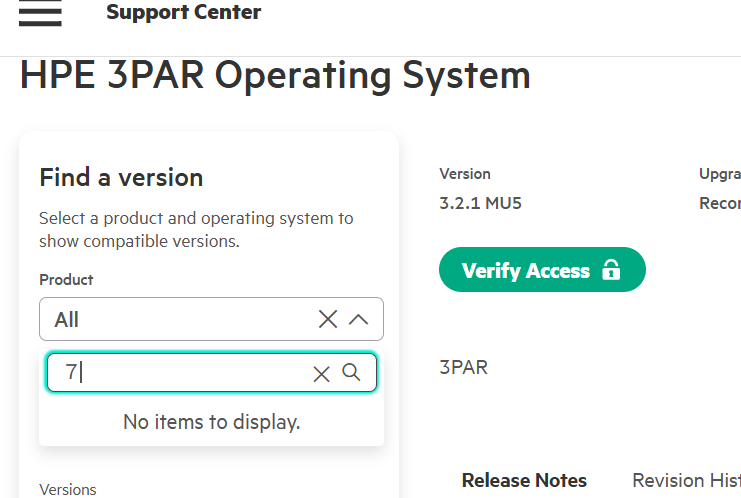
Task: Open the Revision History tab
Action: pos(686,480)
